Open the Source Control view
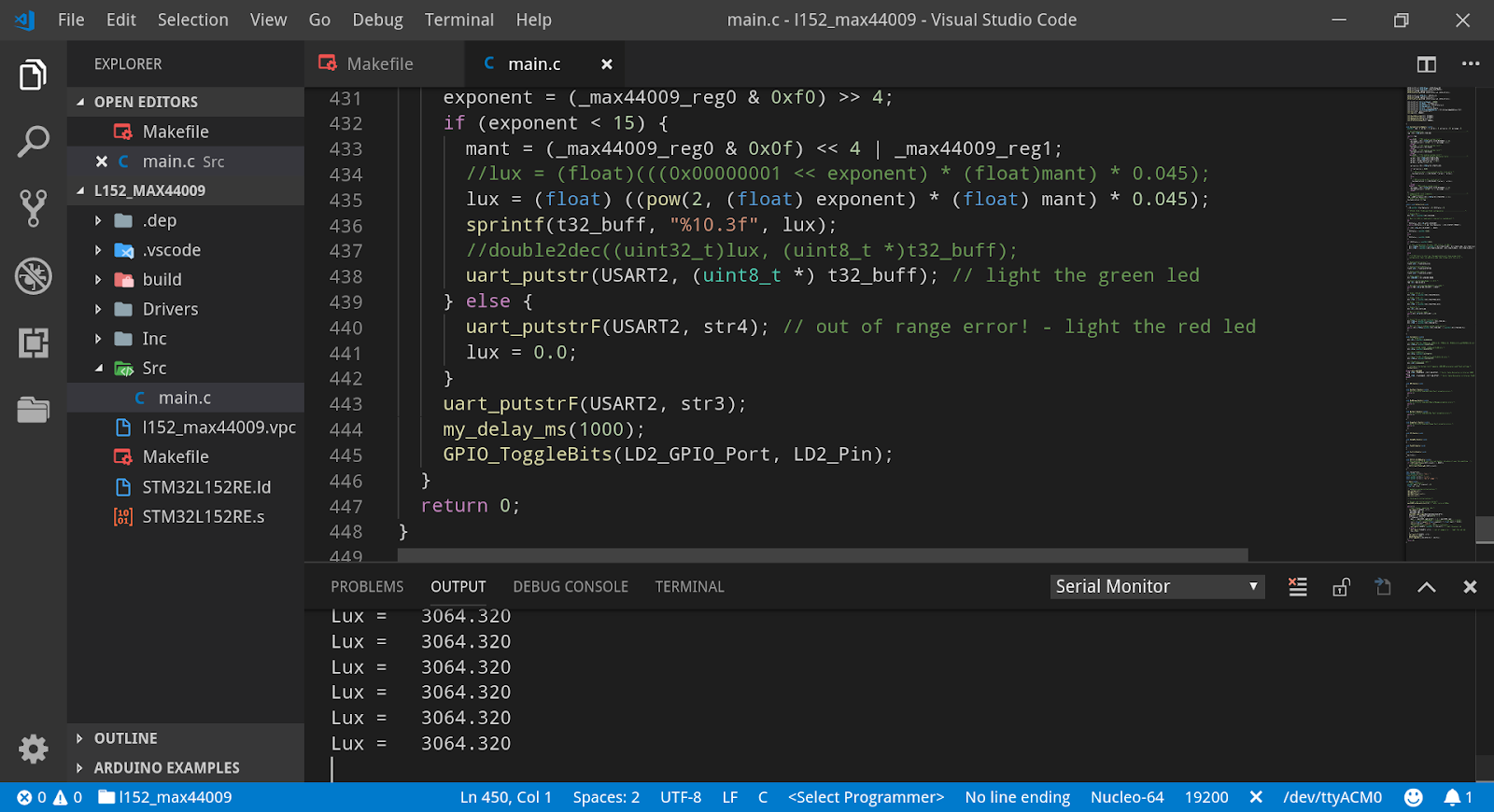The height and width of the screenshot is (812, 1494). pos(34,208)
